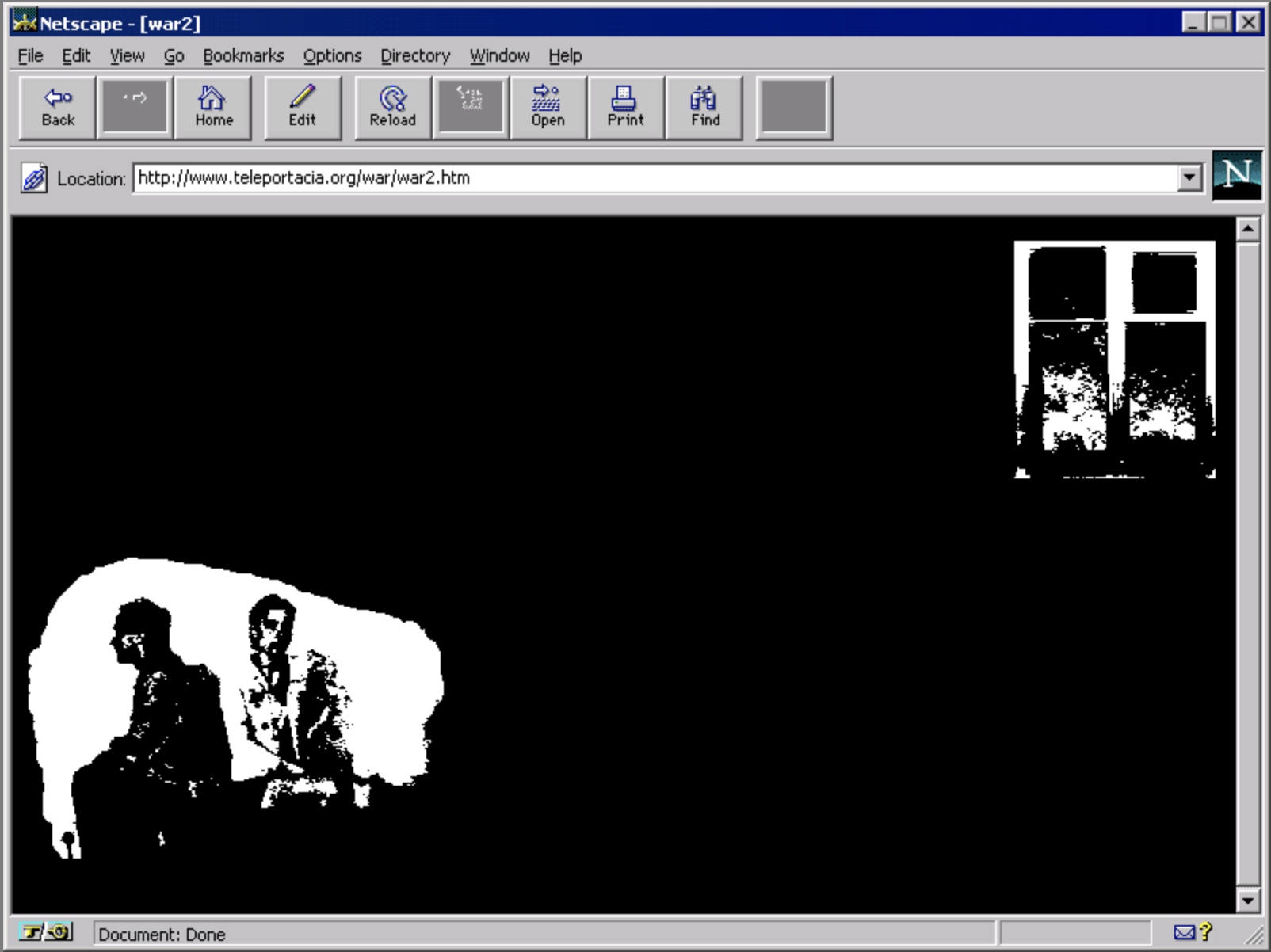
Task: Maximize the Netscape window
Action: [x=1219, y=22]
